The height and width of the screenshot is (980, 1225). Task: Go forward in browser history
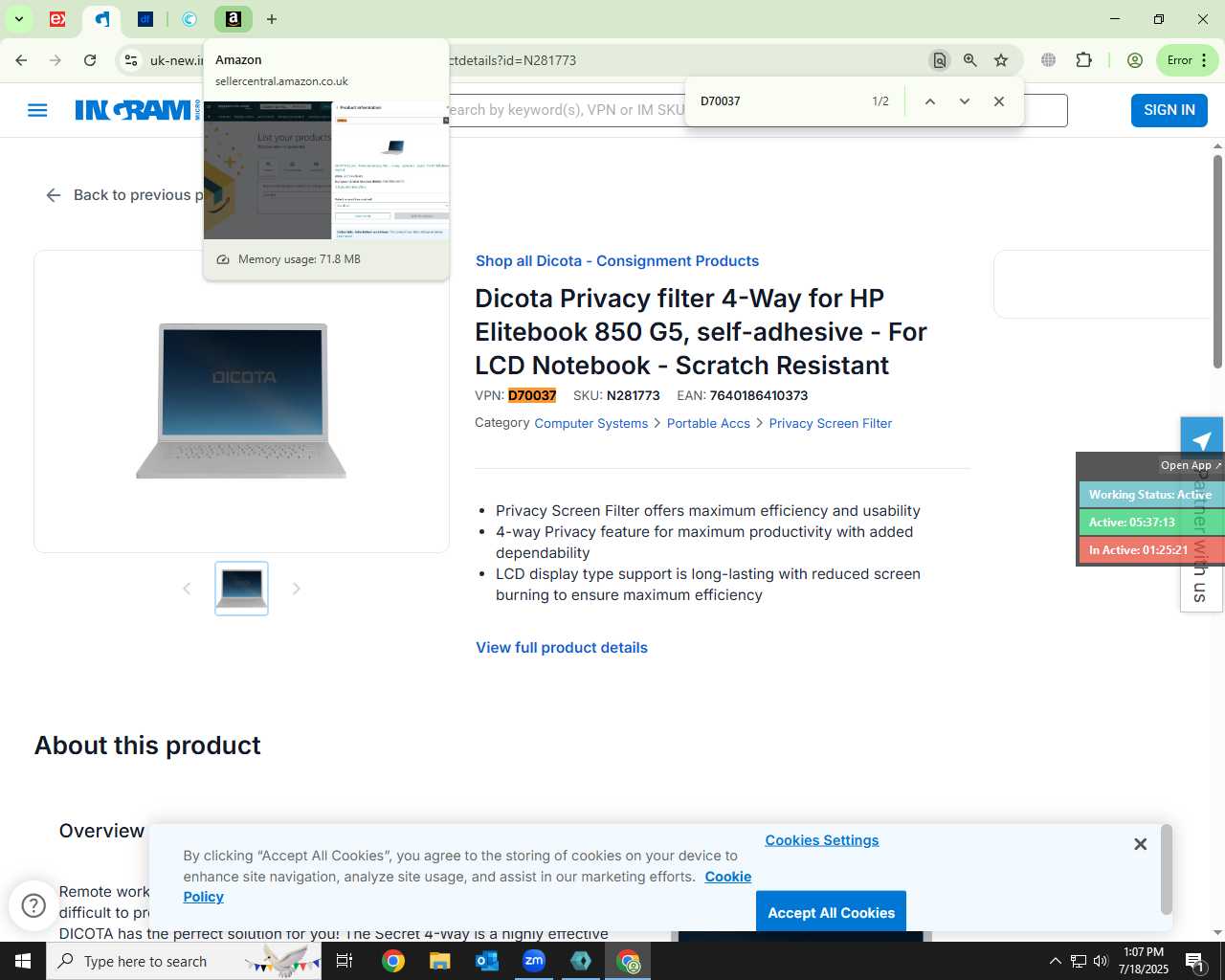(56, 60)
